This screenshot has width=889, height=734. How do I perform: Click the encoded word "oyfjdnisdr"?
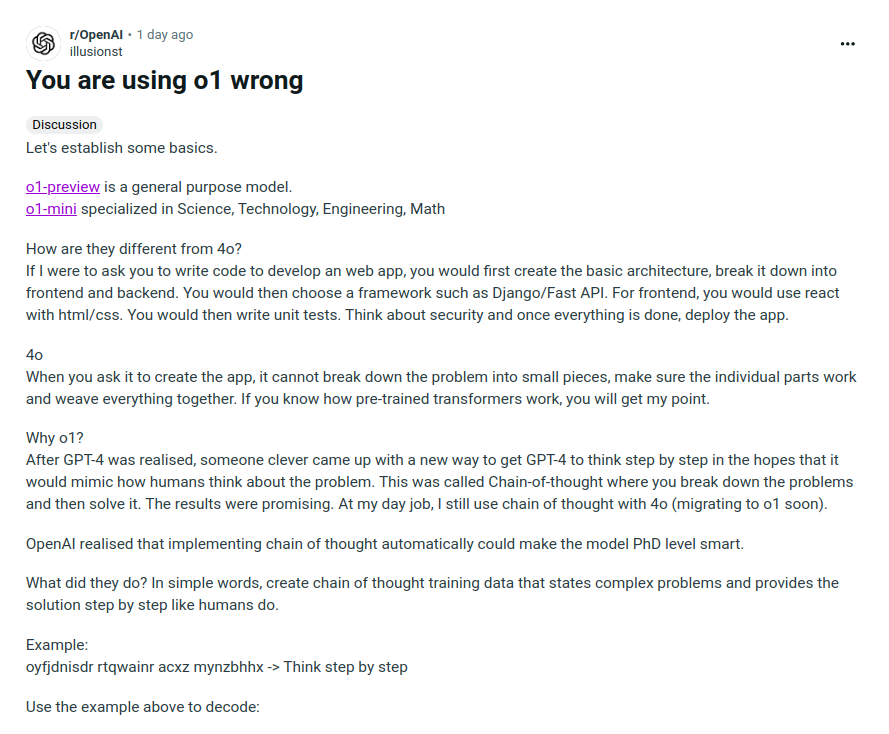click(59, 667)
